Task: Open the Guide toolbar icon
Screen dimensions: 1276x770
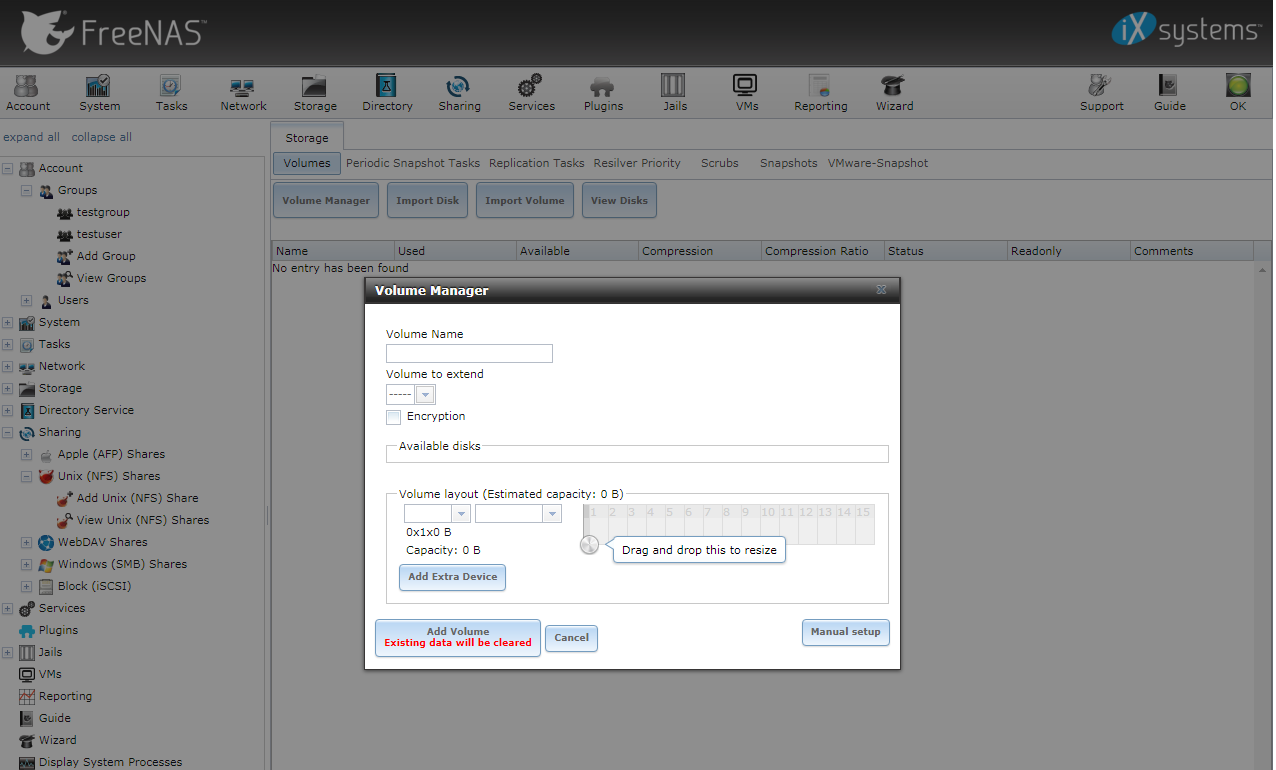Action: point(1169,93)
